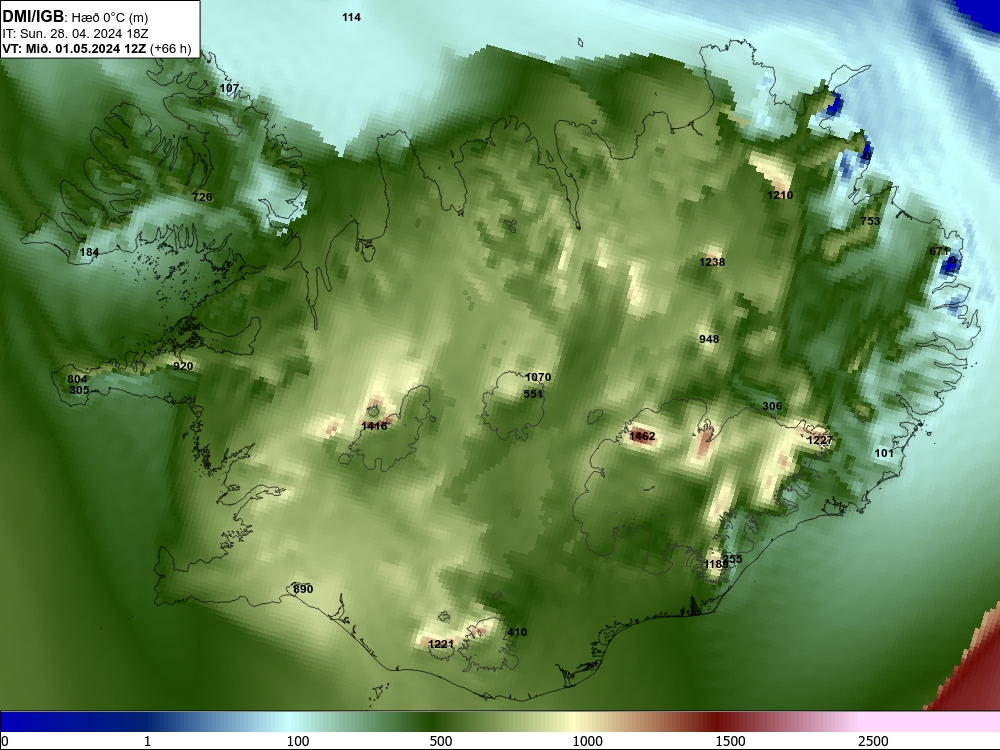The width and height of the screenshot is (1000, 750).
Task: Click the 2500 tick label on the legend
Action: point(873,741)
